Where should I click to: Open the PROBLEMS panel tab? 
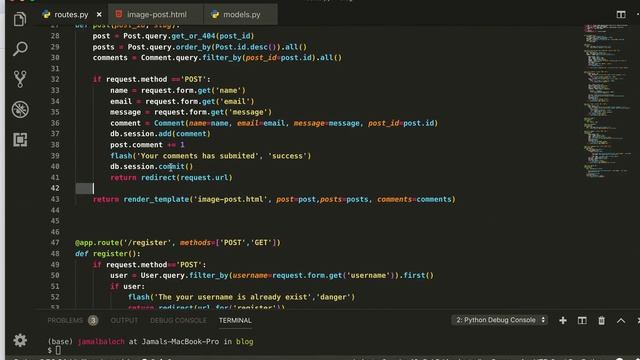click(65, 320)
